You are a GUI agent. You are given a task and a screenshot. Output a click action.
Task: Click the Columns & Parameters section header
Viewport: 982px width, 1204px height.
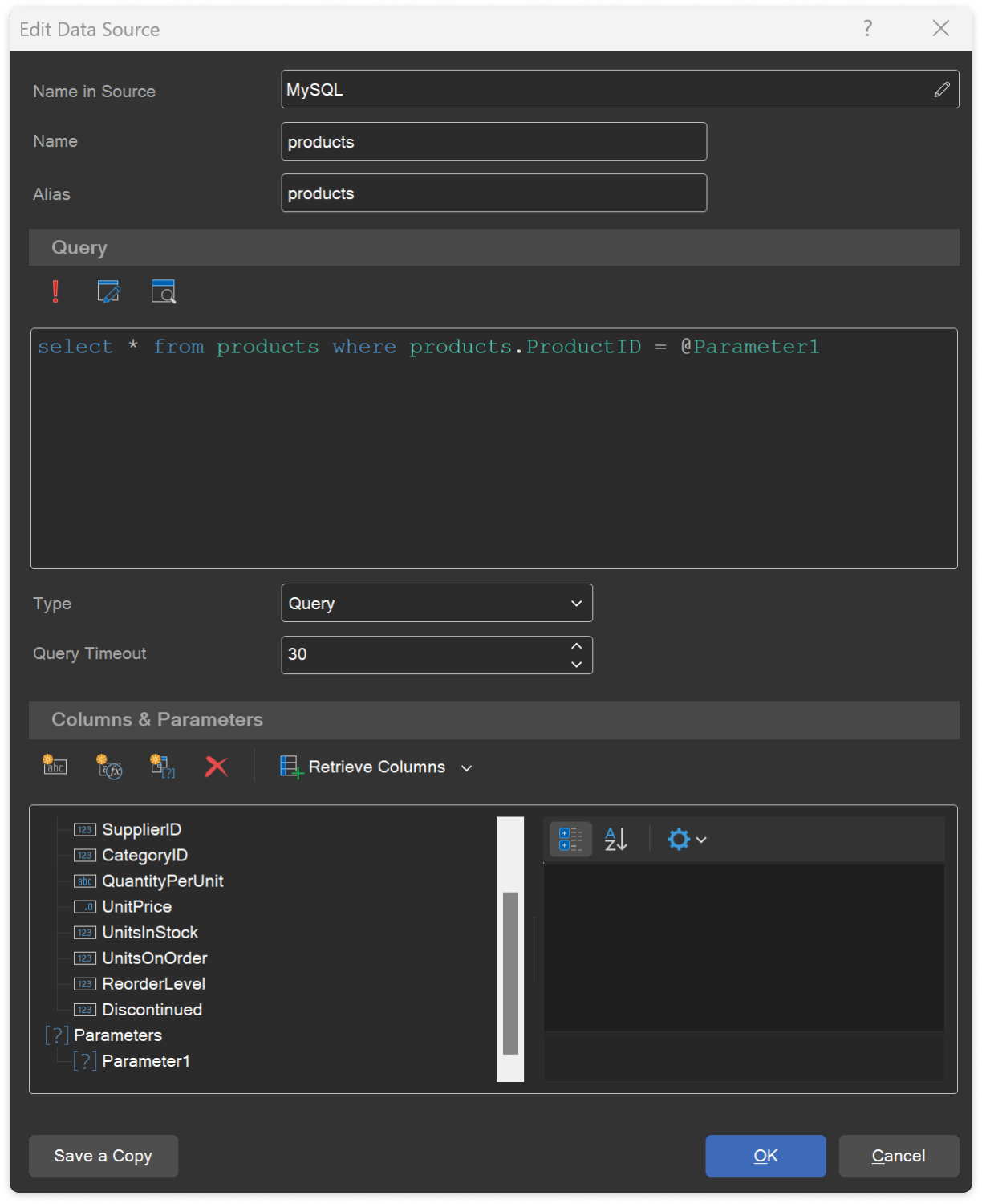(x=494, y=719)
